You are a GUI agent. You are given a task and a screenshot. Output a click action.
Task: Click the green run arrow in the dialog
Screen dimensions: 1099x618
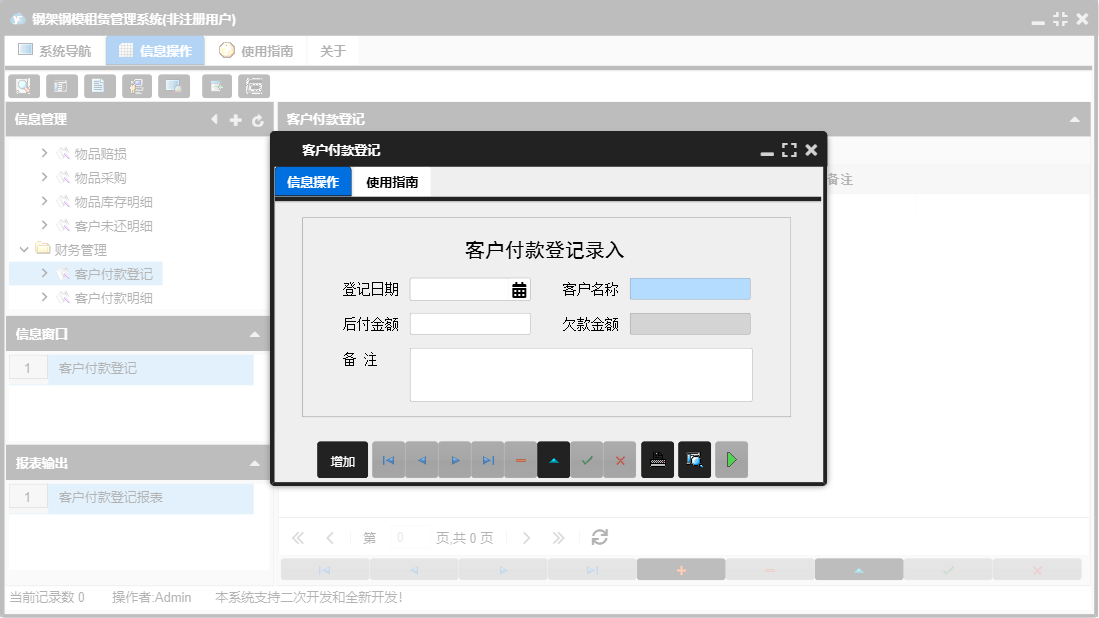[x=731, y=459]
